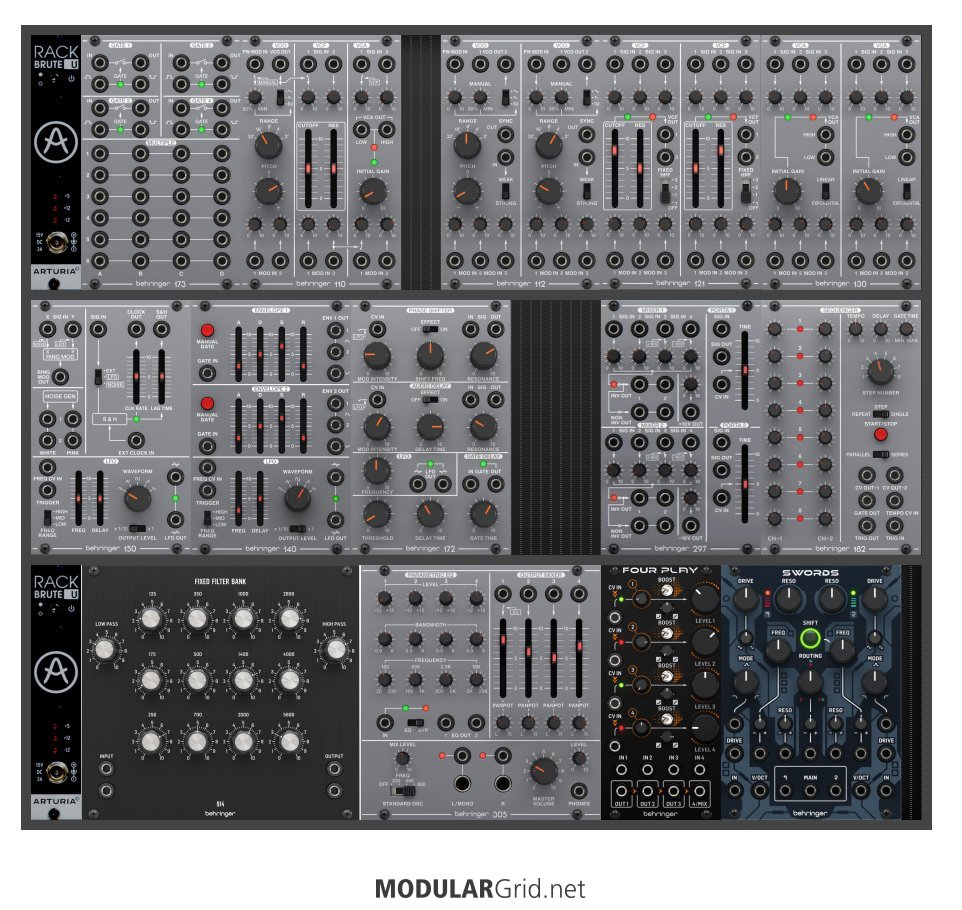Click the Porta 2 Time slider
Viewport: 962px width, 910px height.
coord(745,484)
